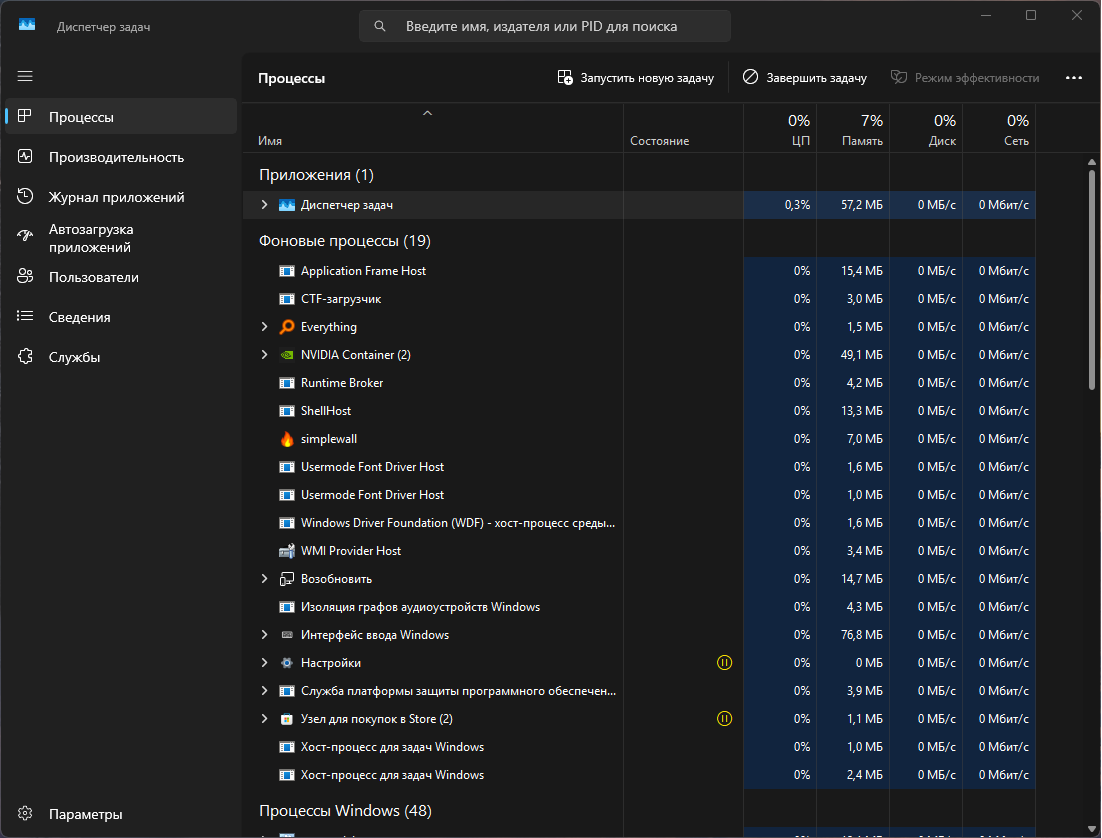1102x838 pixels.
Task: Open the hamburger navigation menu
Action: 25,76
